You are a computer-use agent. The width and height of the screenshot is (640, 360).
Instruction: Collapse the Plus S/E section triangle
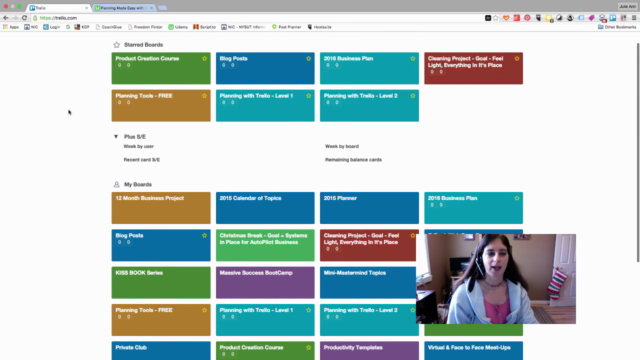[116, 136]
